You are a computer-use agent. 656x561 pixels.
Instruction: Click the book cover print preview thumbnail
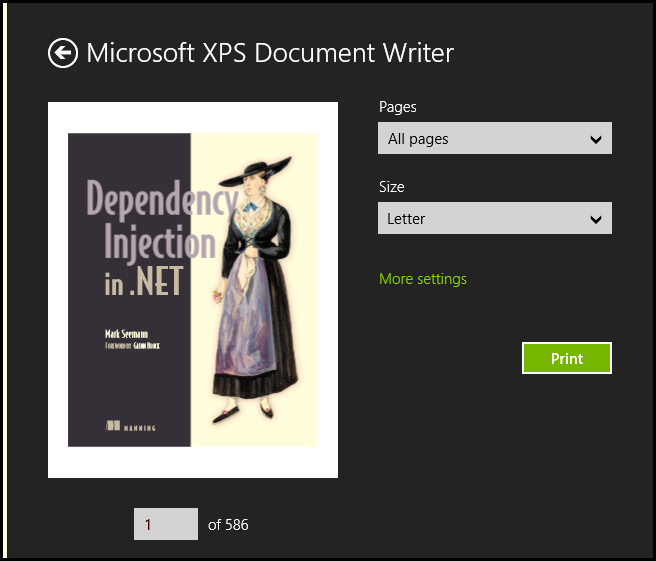coord(193,290)
